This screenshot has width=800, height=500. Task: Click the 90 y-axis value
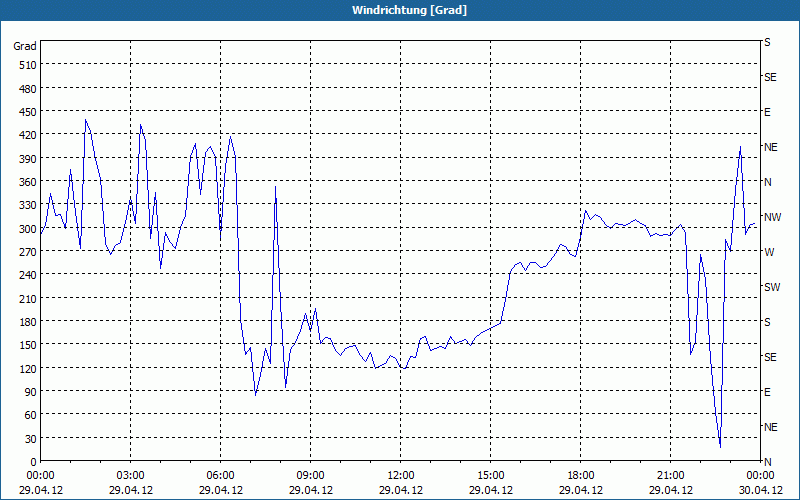point(31,392)
